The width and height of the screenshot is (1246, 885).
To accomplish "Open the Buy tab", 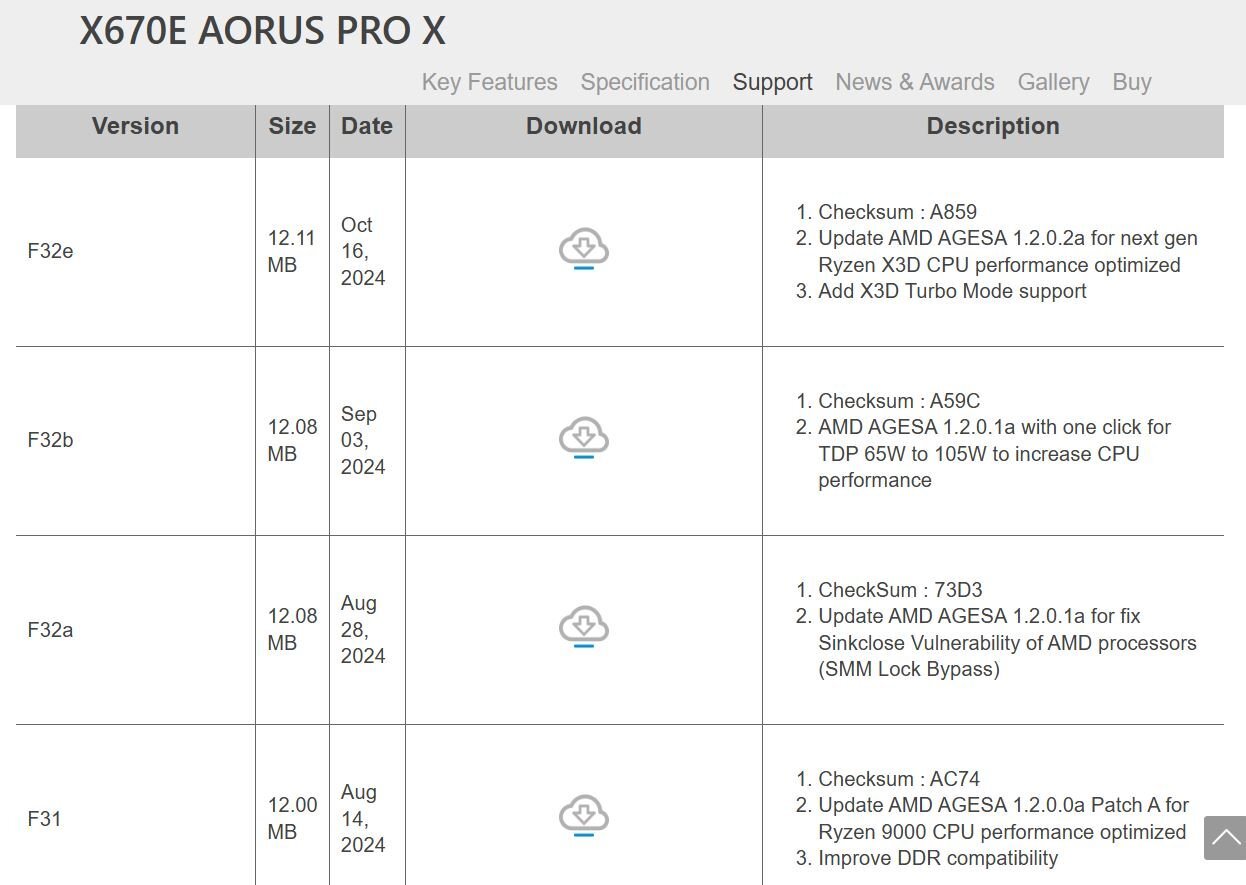I will [x=1132, y=82].
